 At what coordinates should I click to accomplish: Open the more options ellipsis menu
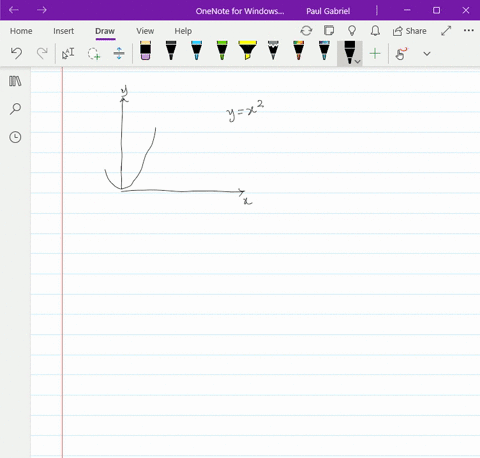[469, 30]
